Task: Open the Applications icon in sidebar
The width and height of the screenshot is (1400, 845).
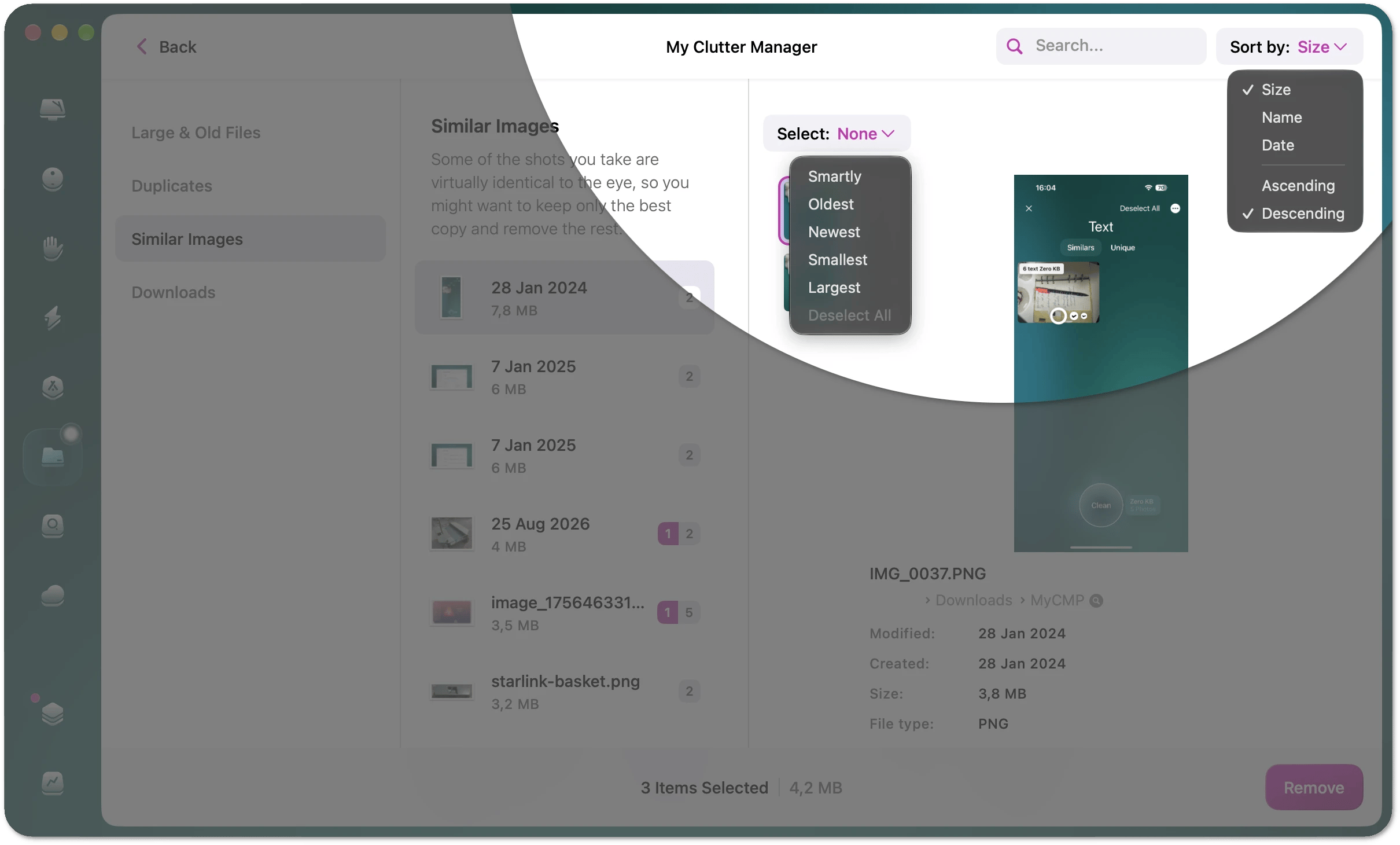Action: click(x=53, y=387)
